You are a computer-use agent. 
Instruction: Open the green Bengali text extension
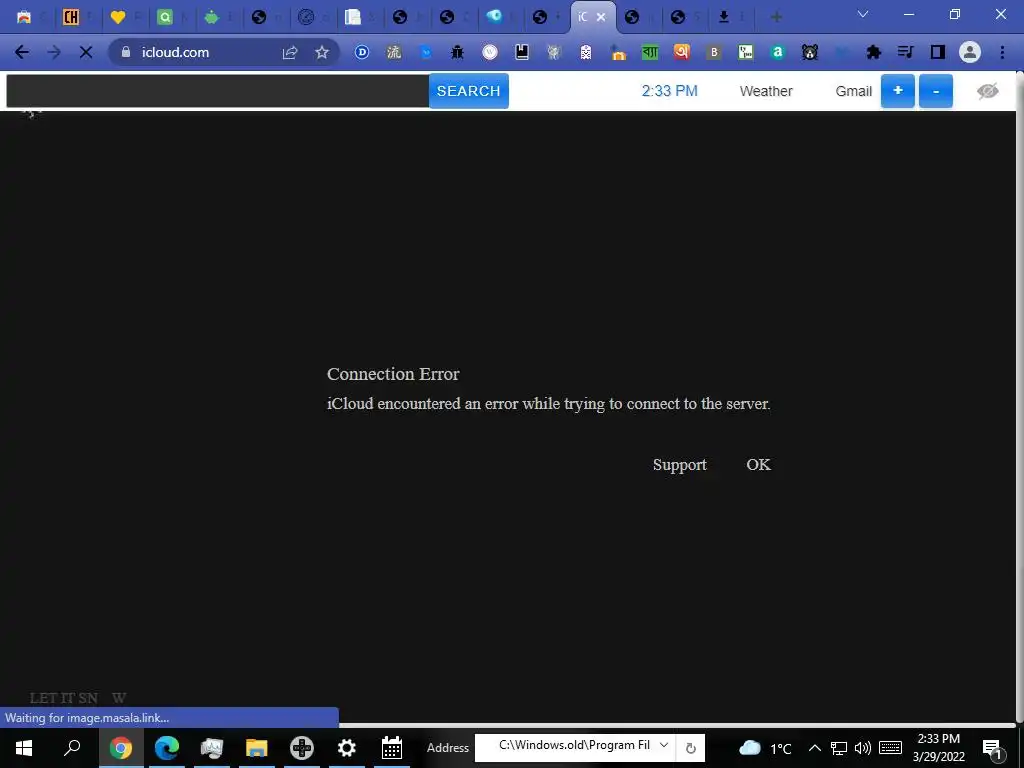click(x=650, y=52)
